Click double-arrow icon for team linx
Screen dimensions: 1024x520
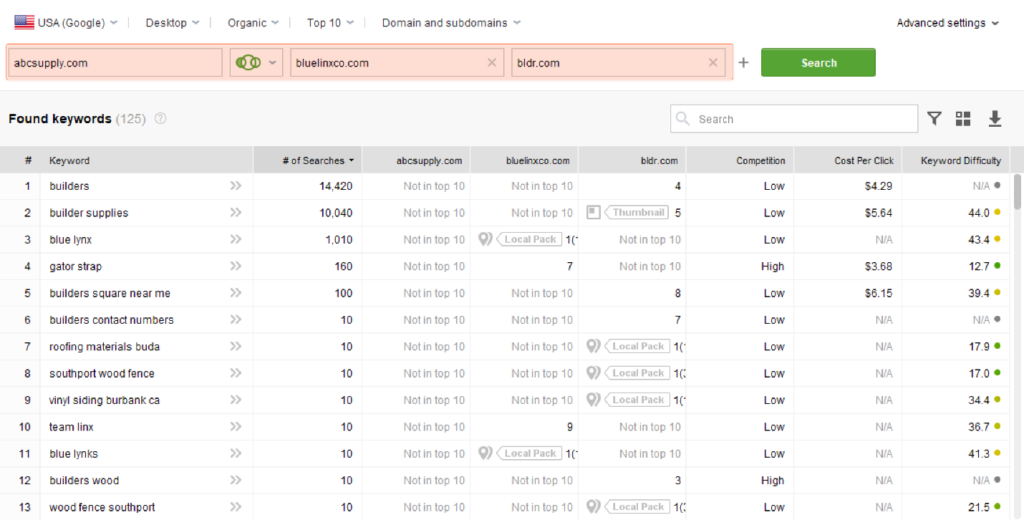point(236,427)
